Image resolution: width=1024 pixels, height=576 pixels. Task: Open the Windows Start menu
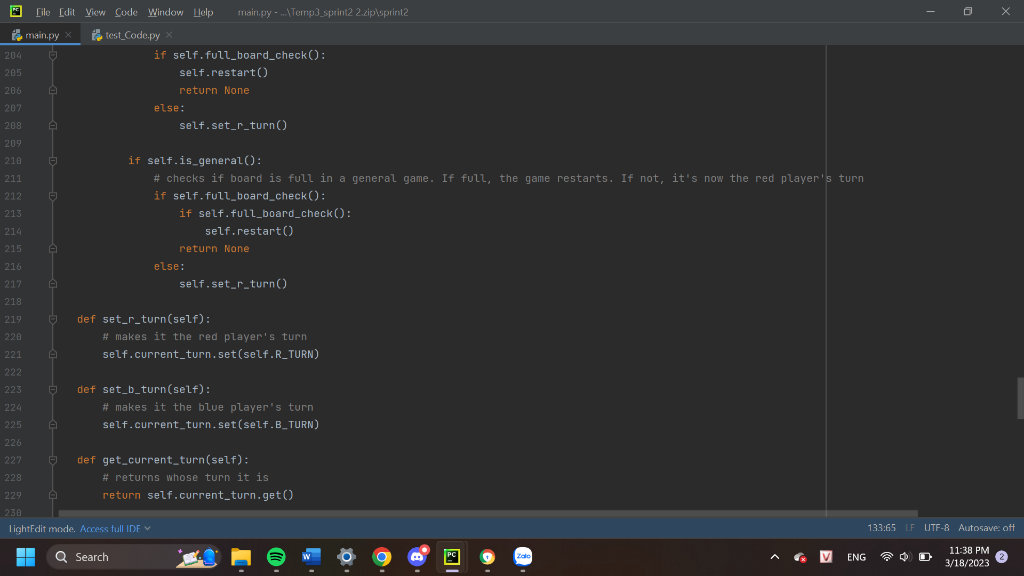tap(25, 557)
